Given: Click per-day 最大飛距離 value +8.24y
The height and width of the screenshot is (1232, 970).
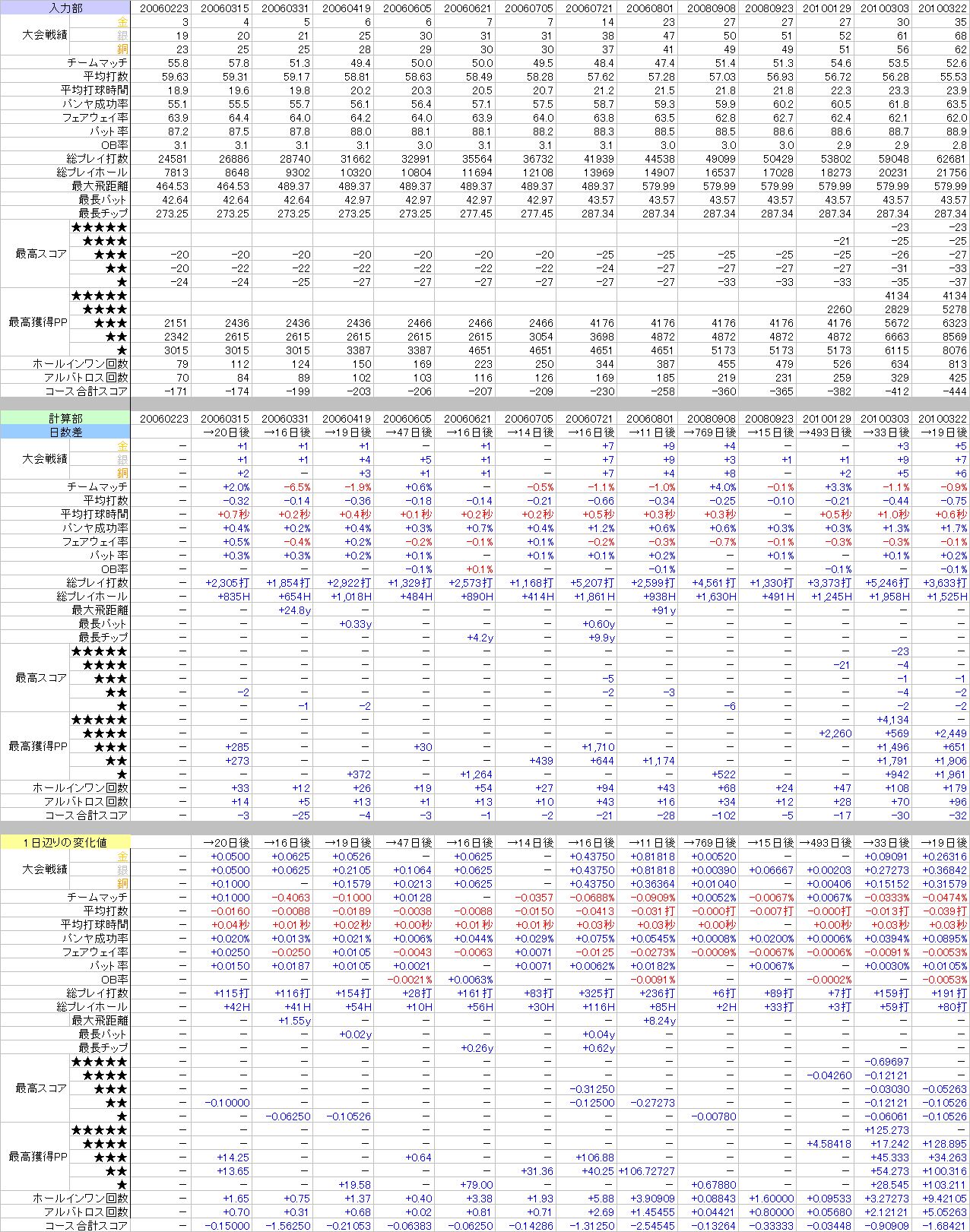Looking at the screenshot, I should click(x=660, y=1021).
